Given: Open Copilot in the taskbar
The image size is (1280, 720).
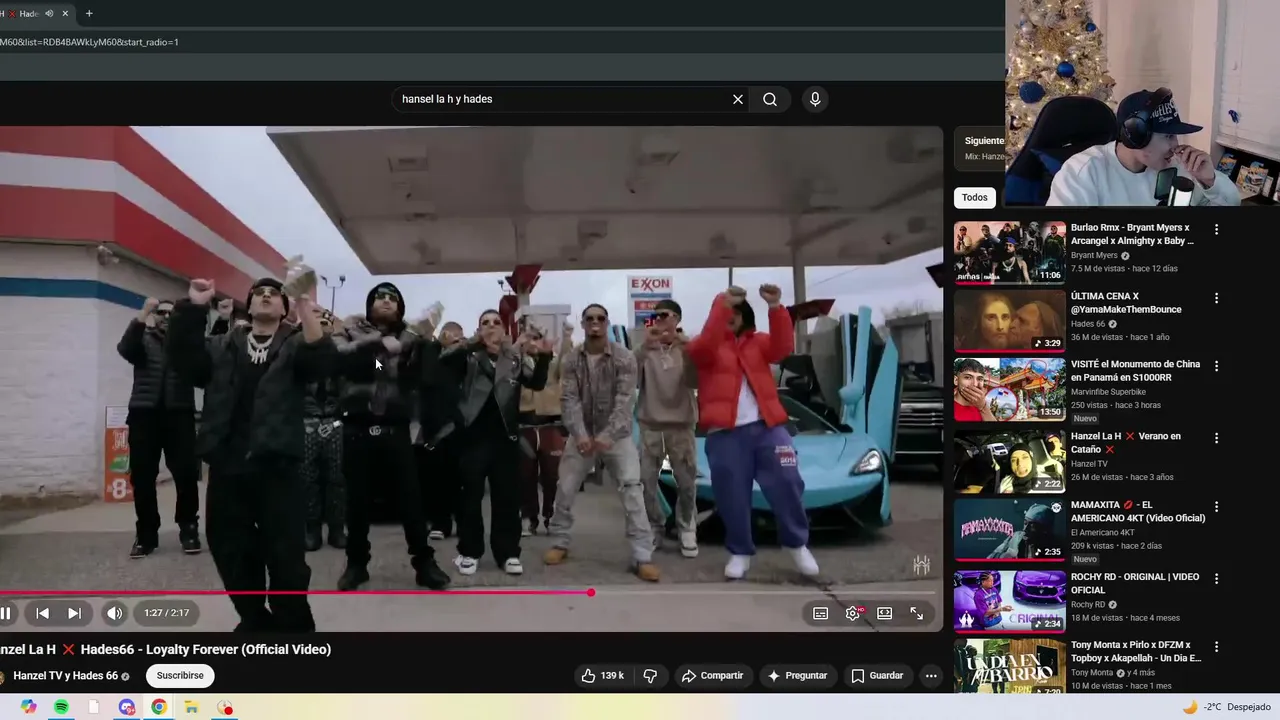Looking at the screenshot, I should click(29, 707).
